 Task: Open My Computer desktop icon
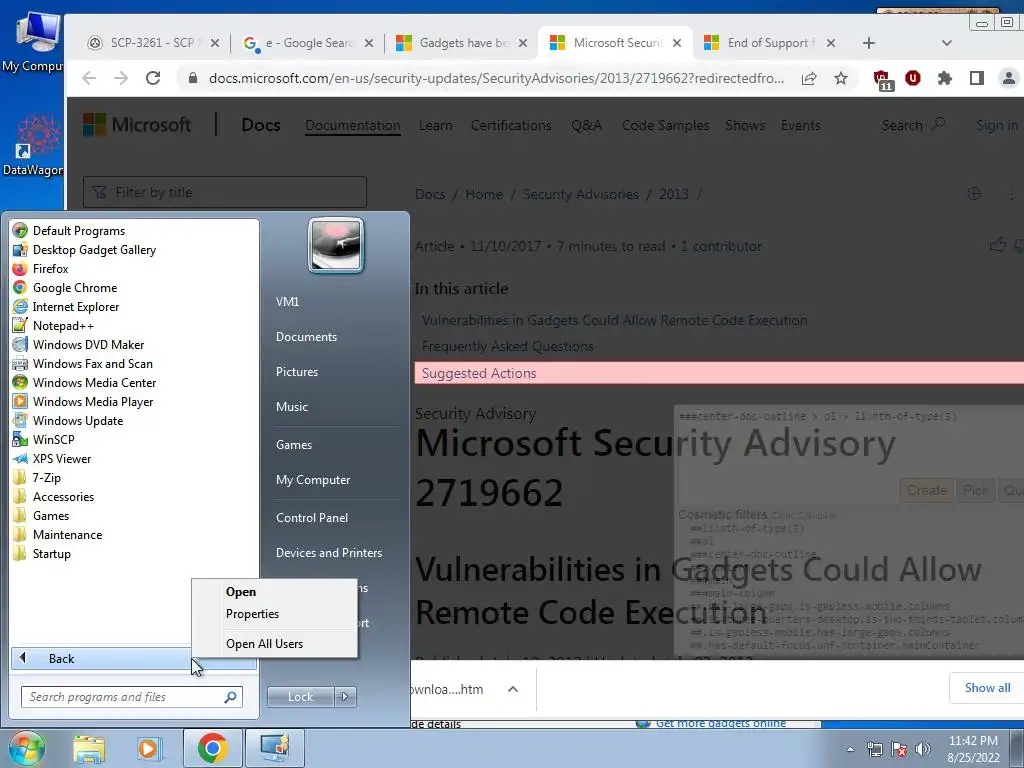tap(33, 42)
